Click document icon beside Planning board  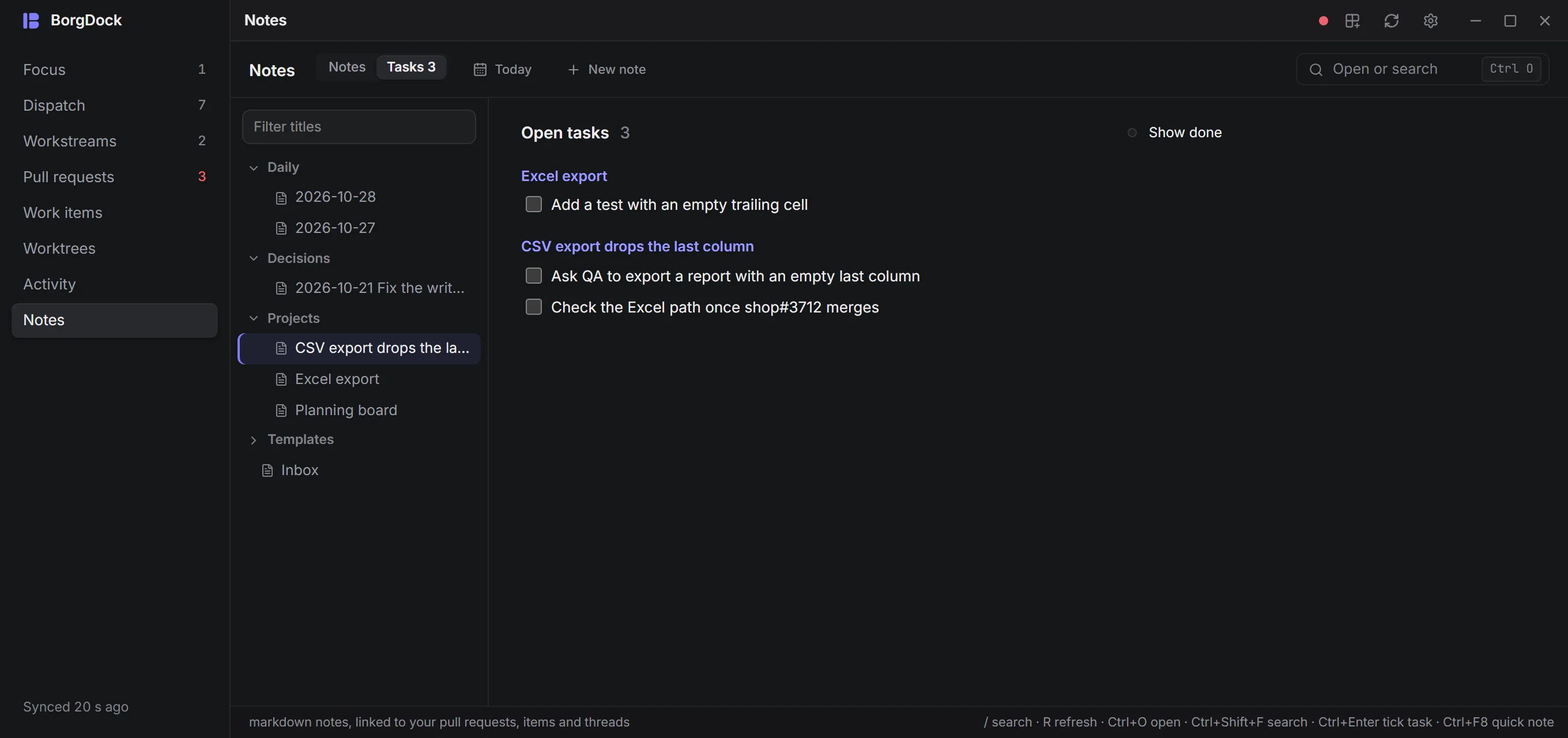pos(281,411)
